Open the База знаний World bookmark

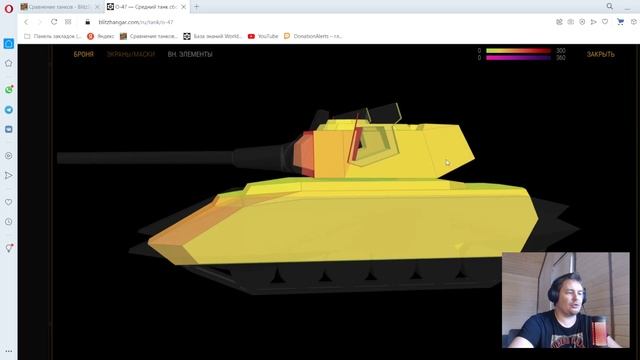click(x=213, y=36)
